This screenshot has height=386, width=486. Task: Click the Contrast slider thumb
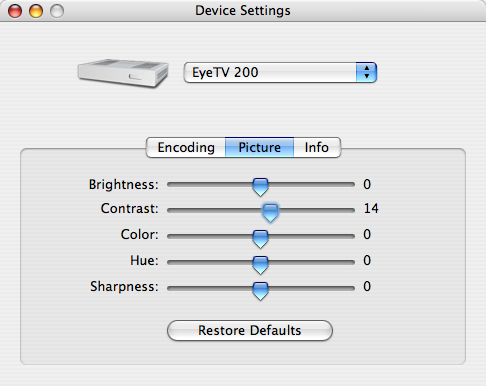tap(270, 213)
